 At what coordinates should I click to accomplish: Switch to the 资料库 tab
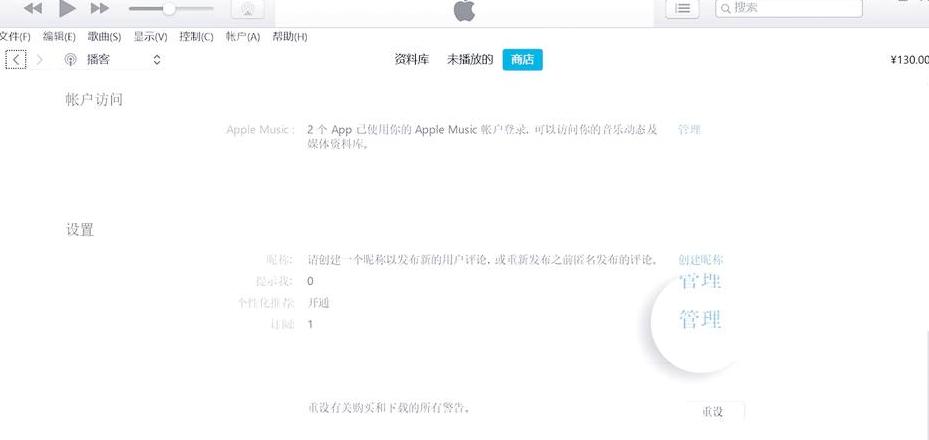[412, 59]
